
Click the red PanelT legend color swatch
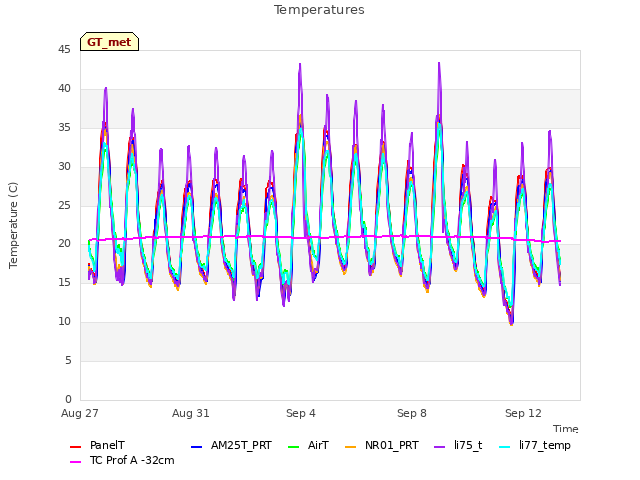tap(76, 447)
